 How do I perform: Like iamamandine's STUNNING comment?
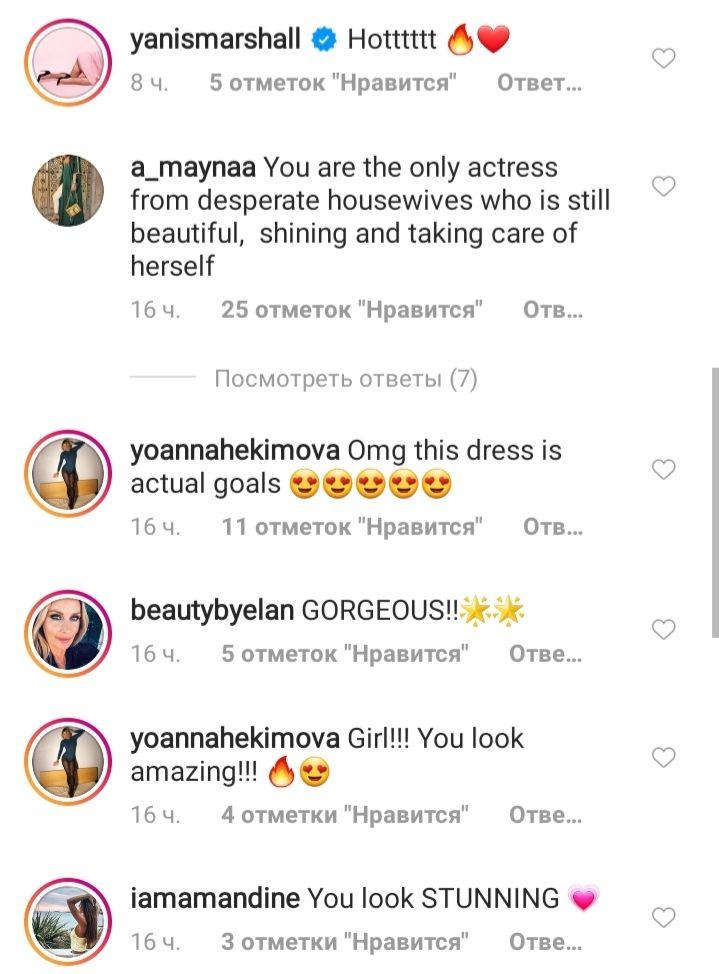(664, 916)
